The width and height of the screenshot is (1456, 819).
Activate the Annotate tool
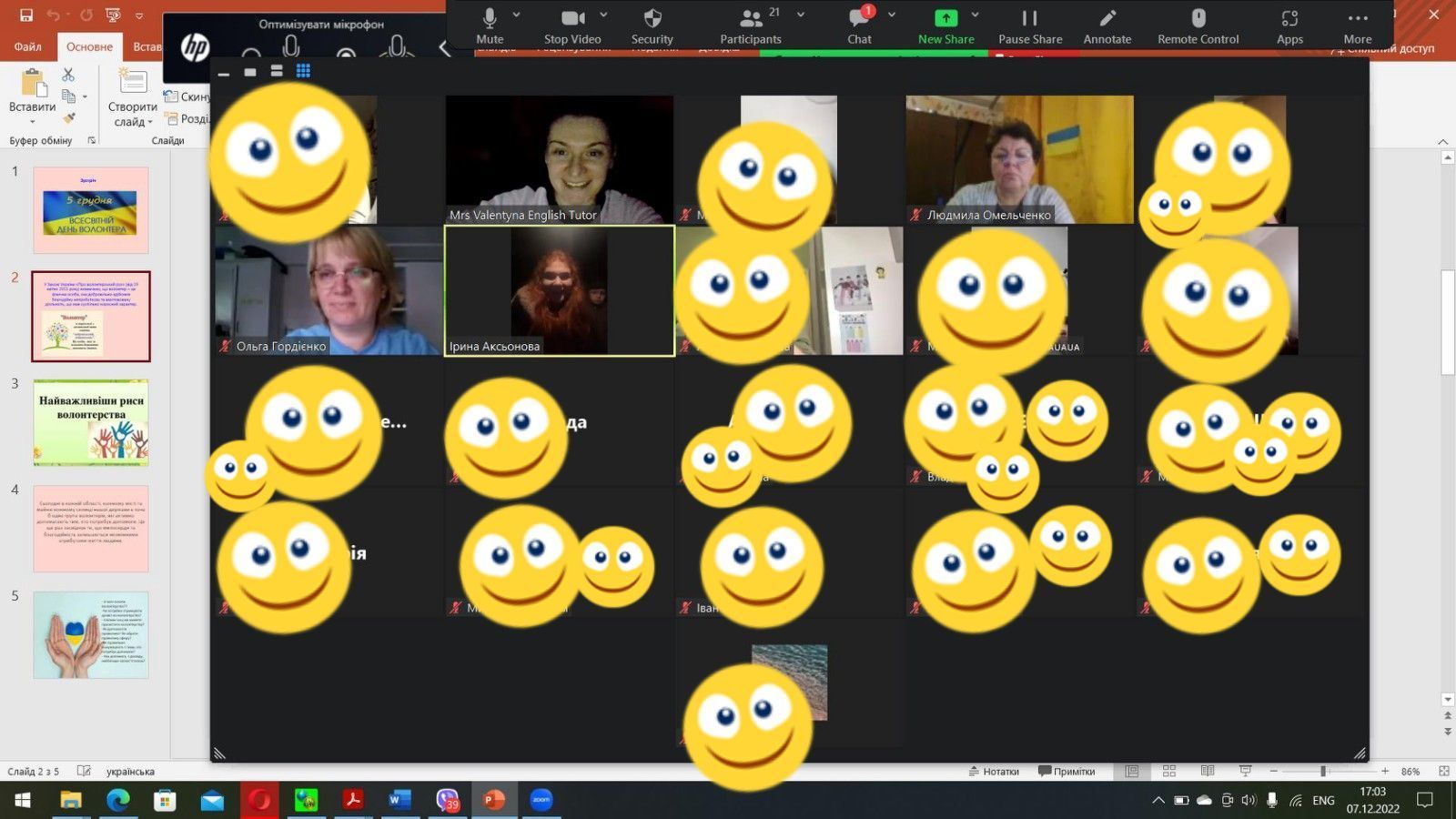(1107, 25)
